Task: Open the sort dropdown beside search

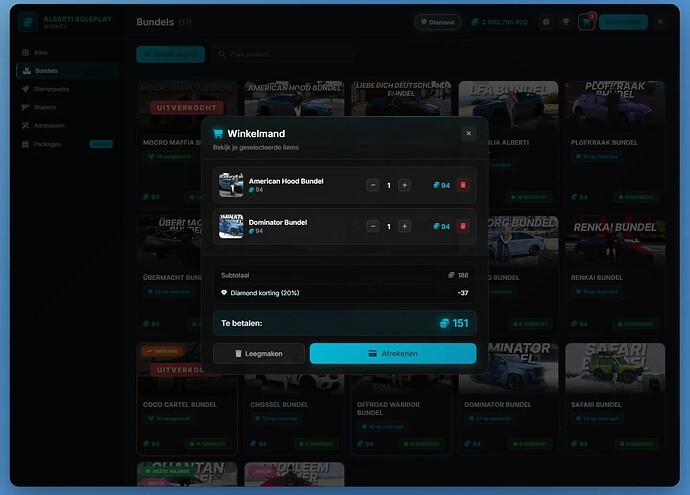Action: pyautogui.click(x=170, y=54)
